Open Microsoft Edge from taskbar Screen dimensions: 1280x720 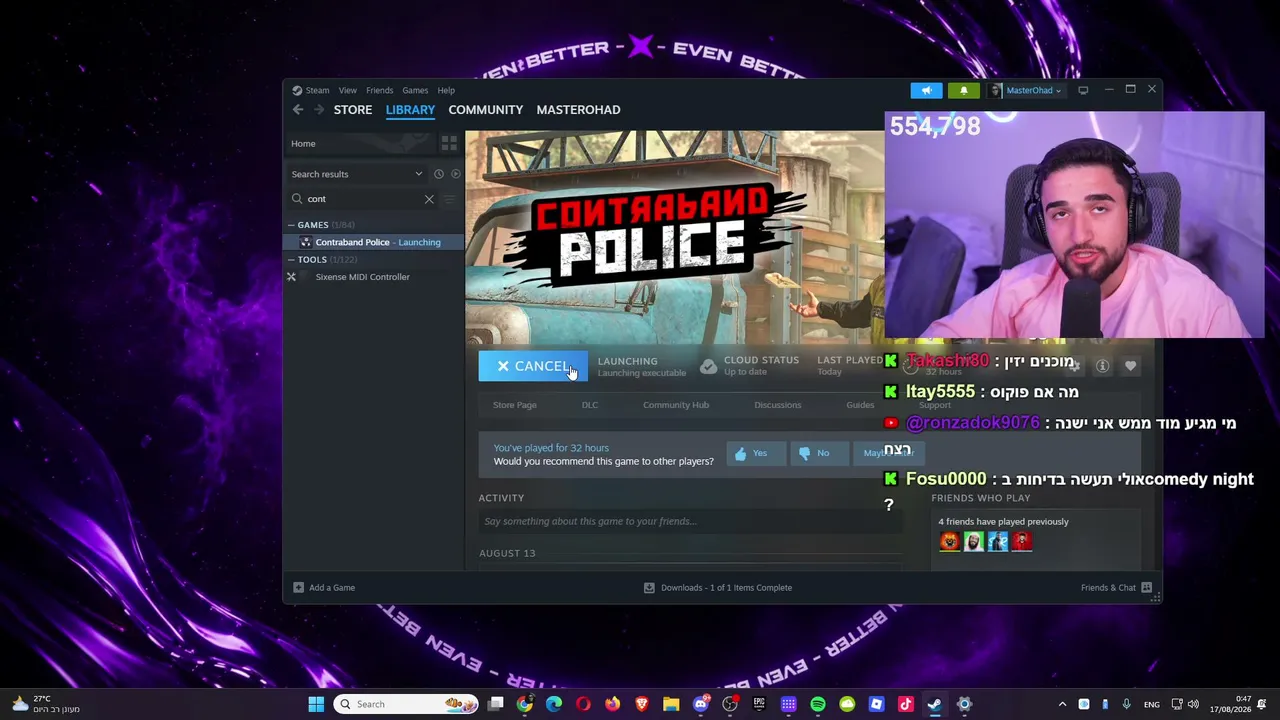[x=554, y=704]
